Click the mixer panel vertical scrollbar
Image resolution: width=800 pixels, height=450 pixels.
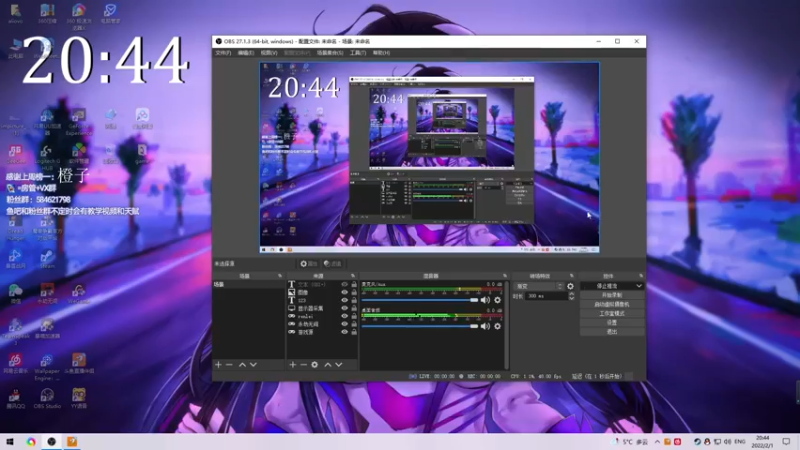coord(507,324)
